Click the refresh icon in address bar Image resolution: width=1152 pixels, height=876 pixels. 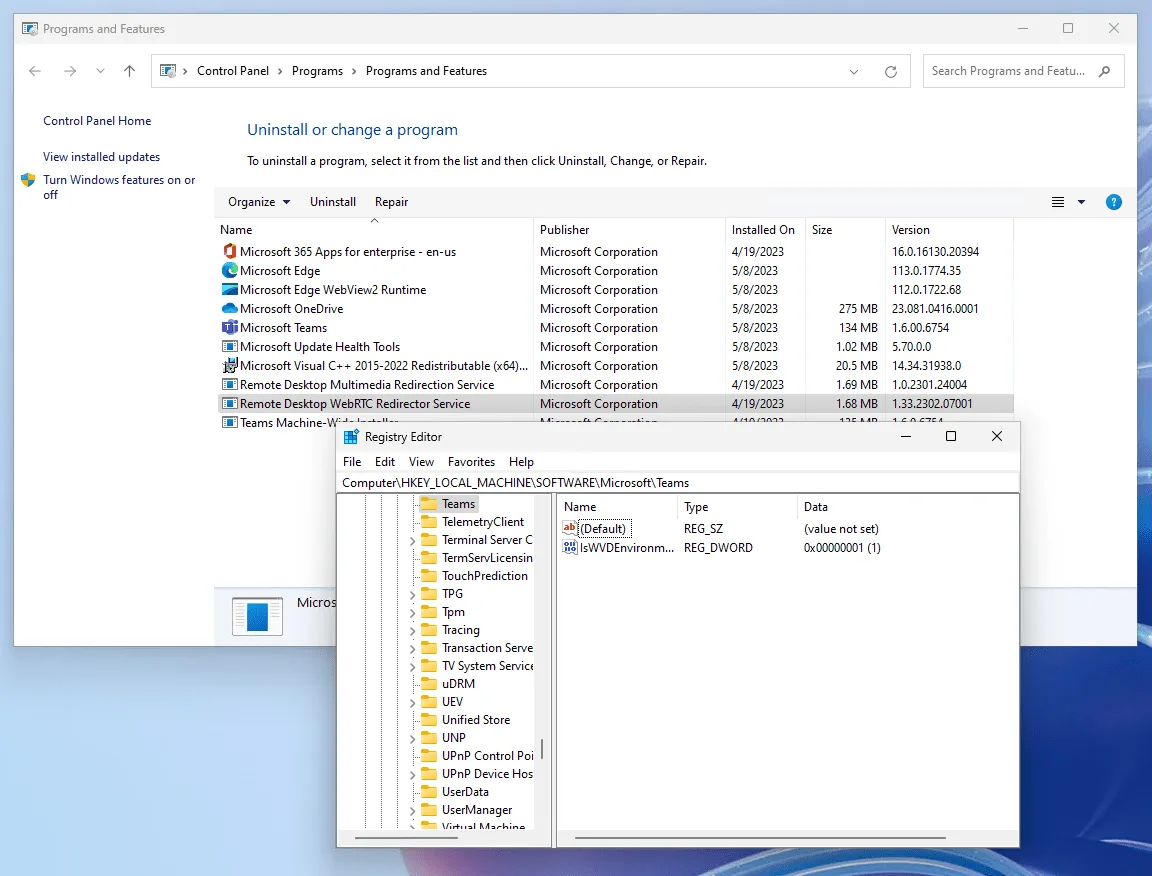click(x=890, y=72)
